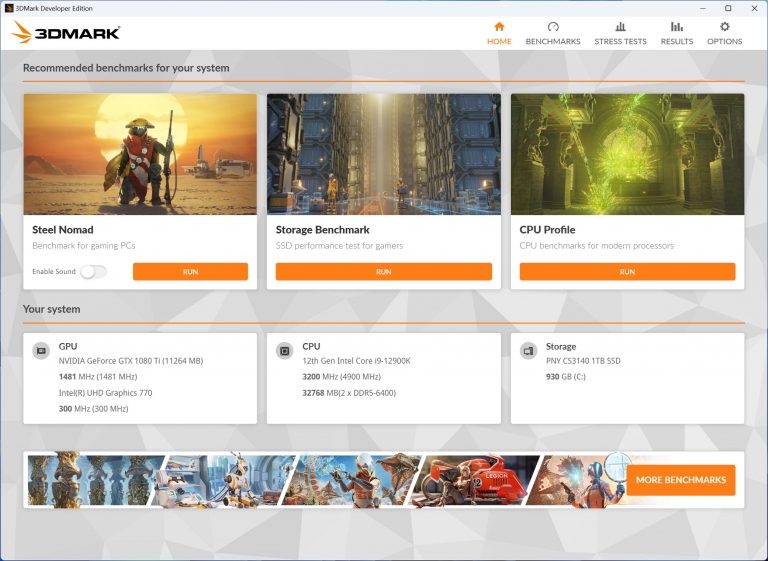Click the red Legion racer banner image
The height and width of the screenshot is (561, 768).
pyautogui.click(x=473, y=480)
